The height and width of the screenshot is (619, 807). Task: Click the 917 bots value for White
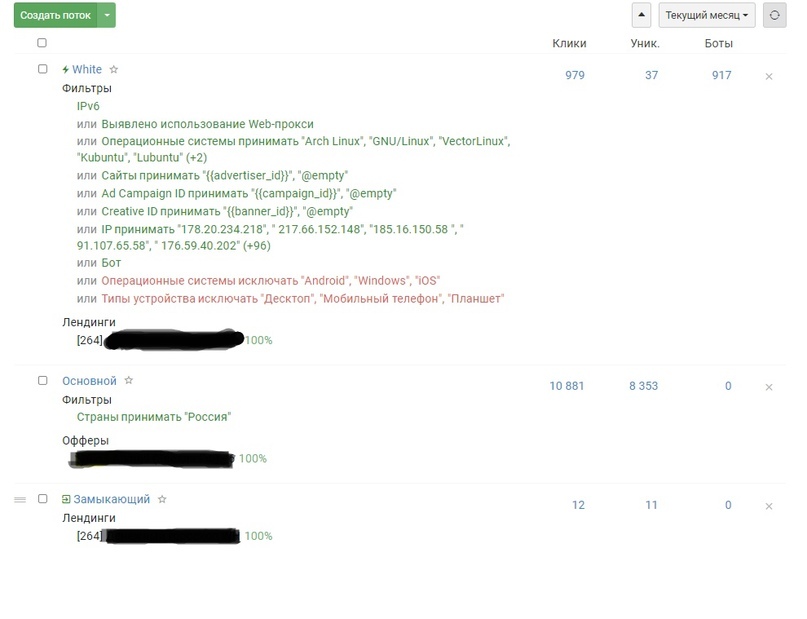coord(722,75)
